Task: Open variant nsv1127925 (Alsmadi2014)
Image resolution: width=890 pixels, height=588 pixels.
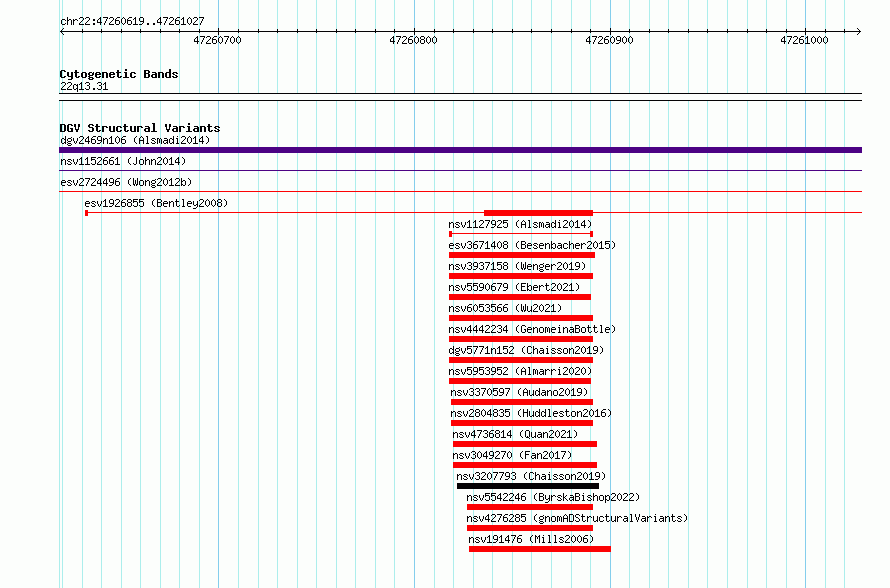Action: [520, 224]
